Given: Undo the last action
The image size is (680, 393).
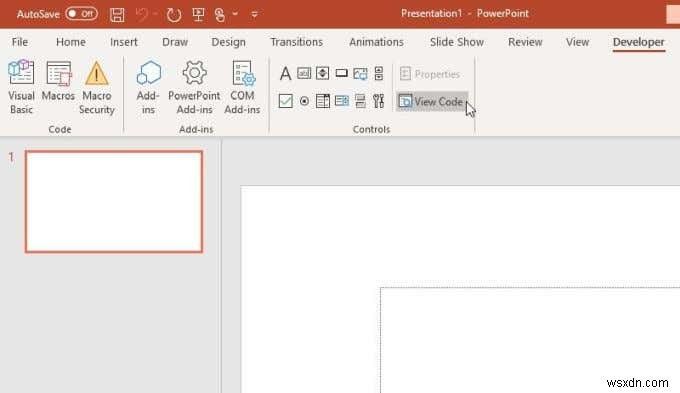Looking at the screenshot, I should 142,15.
